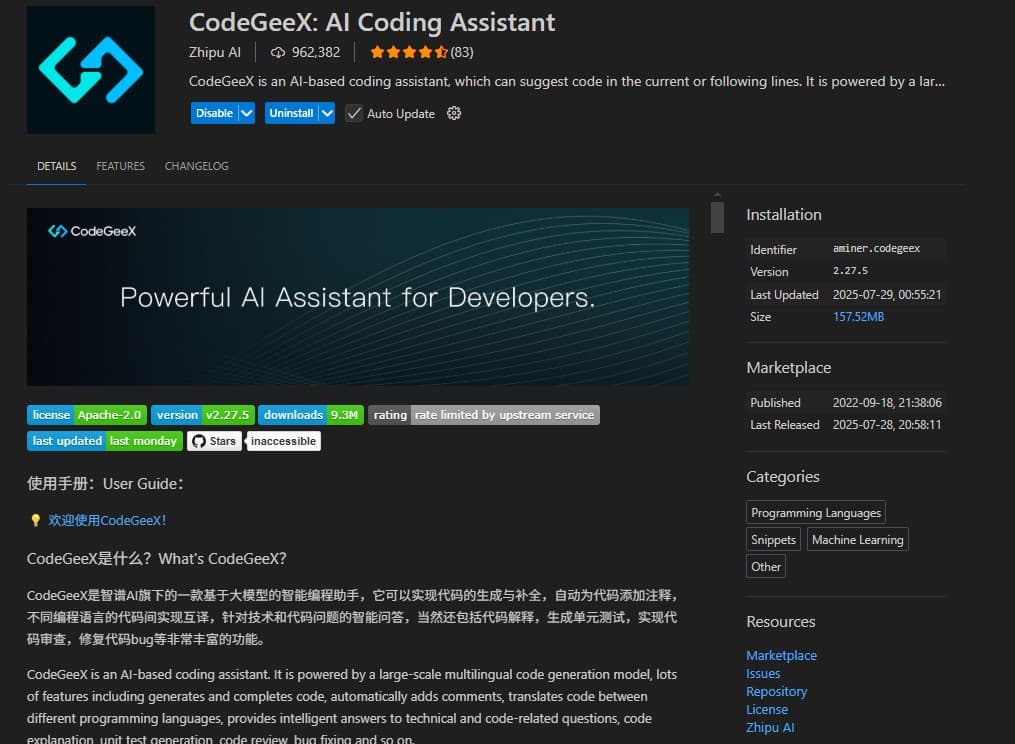Click the aminer.codegeex identifier value

(876, 248)
